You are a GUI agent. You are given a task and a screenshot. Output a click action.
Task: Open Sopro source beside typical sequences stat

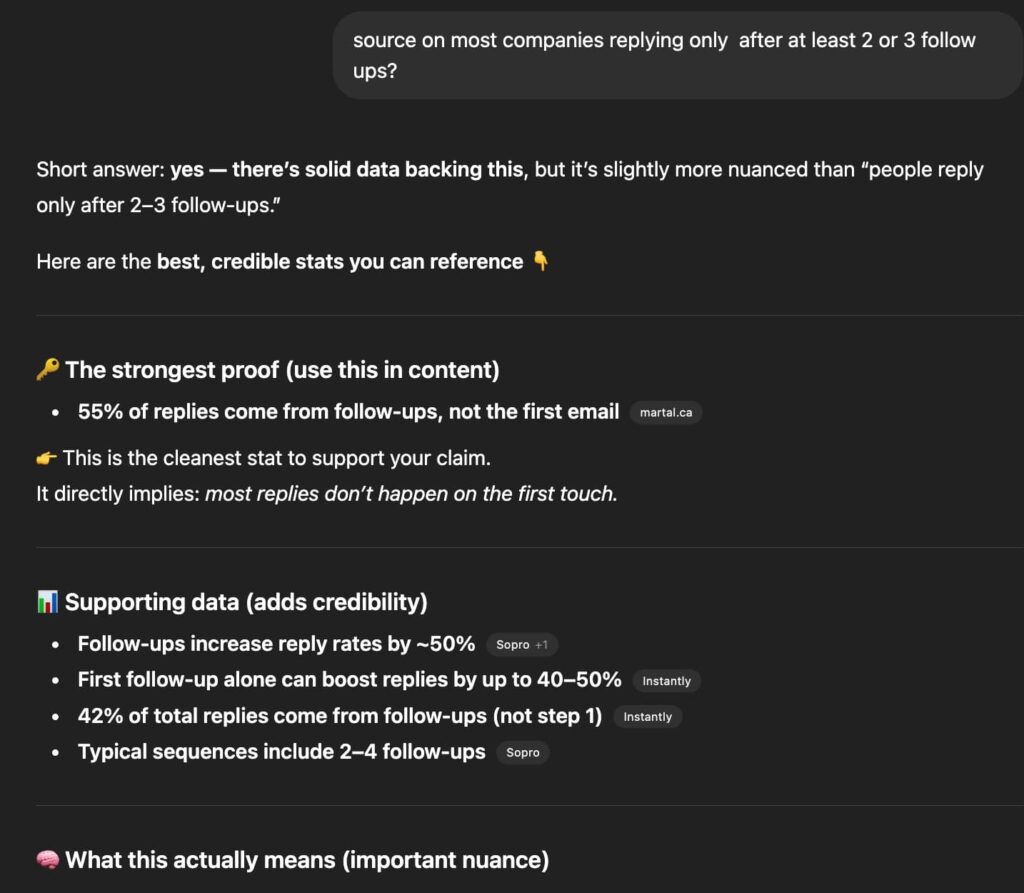point(523,752)
